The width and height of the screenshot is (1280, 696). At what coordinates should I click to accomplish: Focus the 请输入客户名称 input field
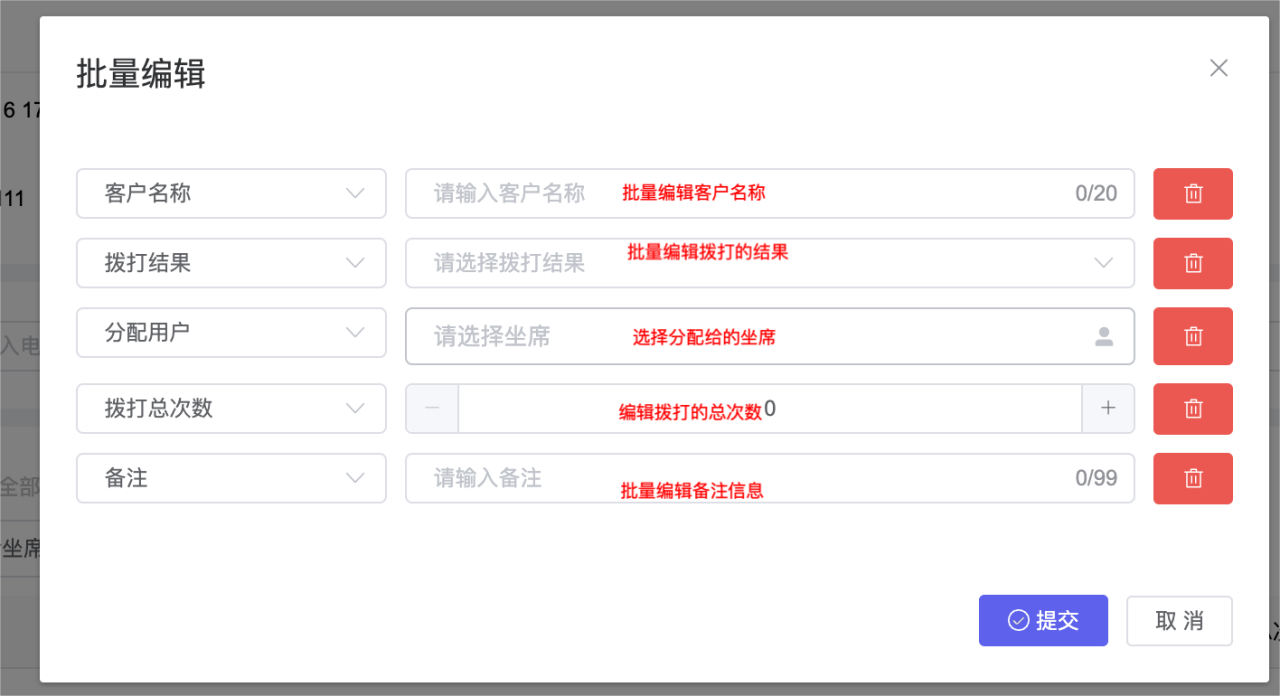[x=770, y=193]
